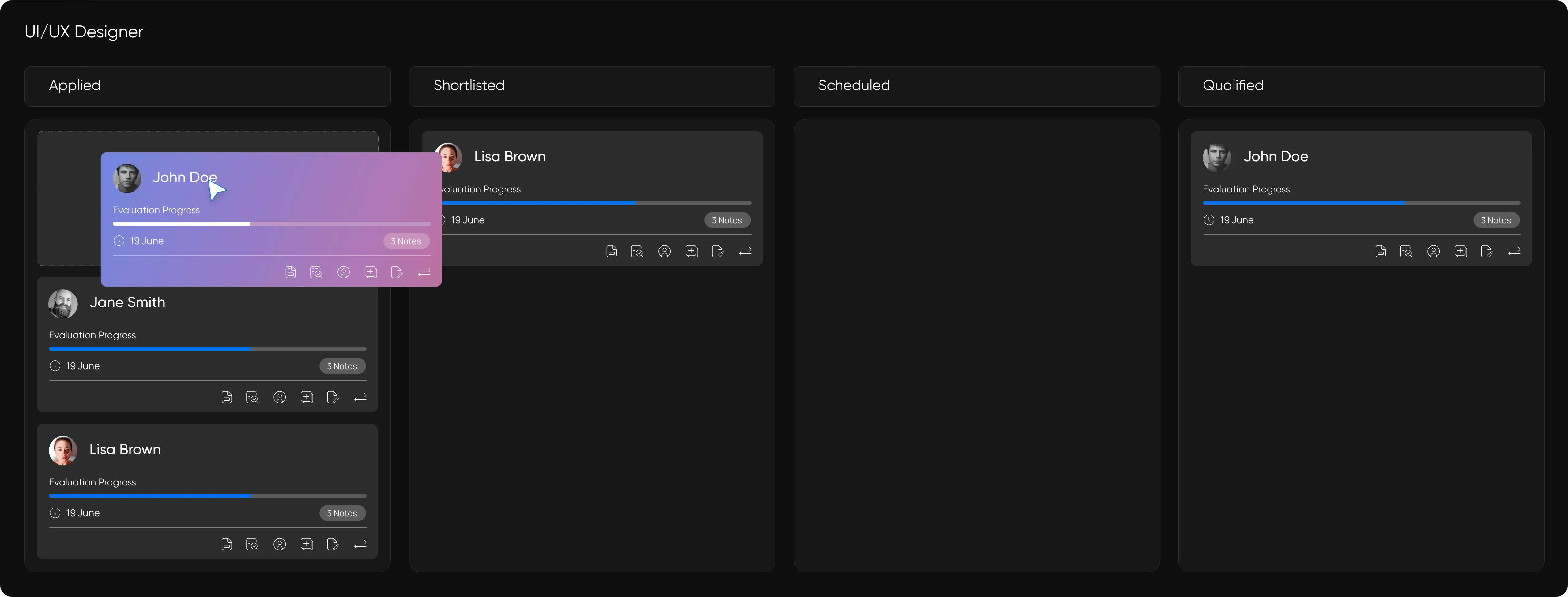Click the add-plus icon on Applied Lisa Brown card
1568x597 pixels.
tap(307, 544)
